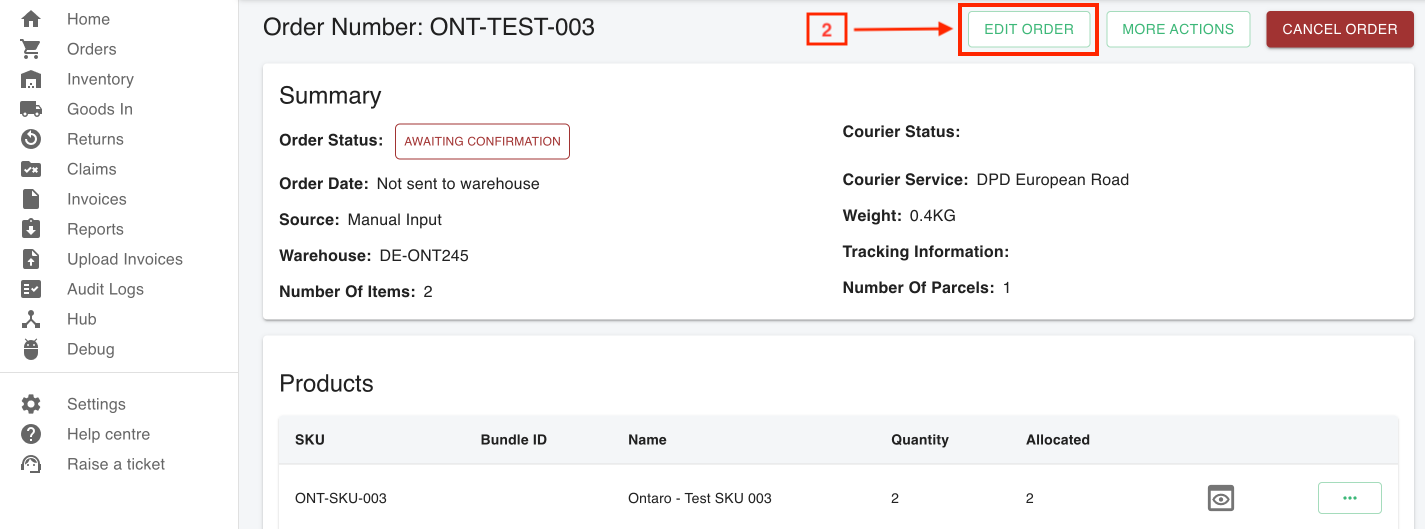Open the Help centre link
This screenshot has width=1425, height=529.
(108, 434)
